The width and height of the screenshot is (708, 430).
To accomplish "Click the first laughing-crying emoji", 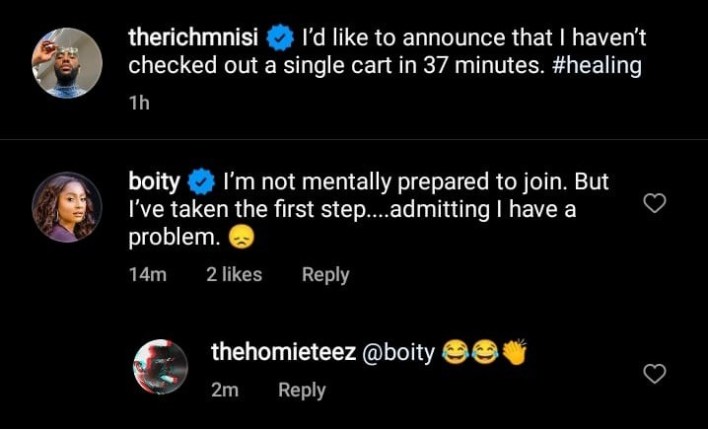I will click(456, 353).
